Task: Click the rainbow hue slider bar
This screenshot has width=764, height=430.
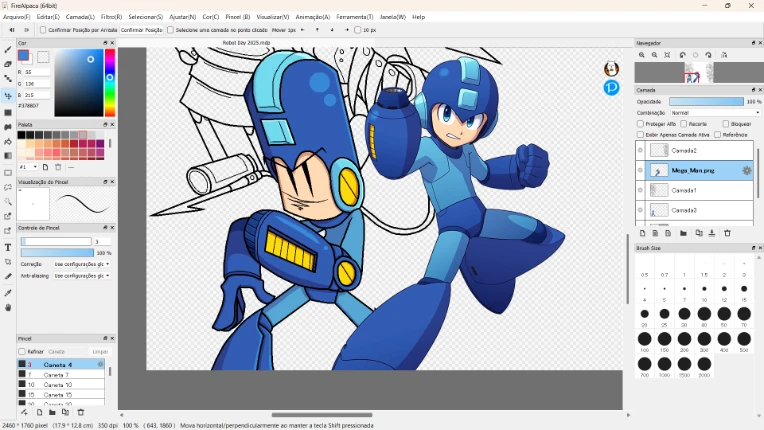Action: tap(110, 83)
